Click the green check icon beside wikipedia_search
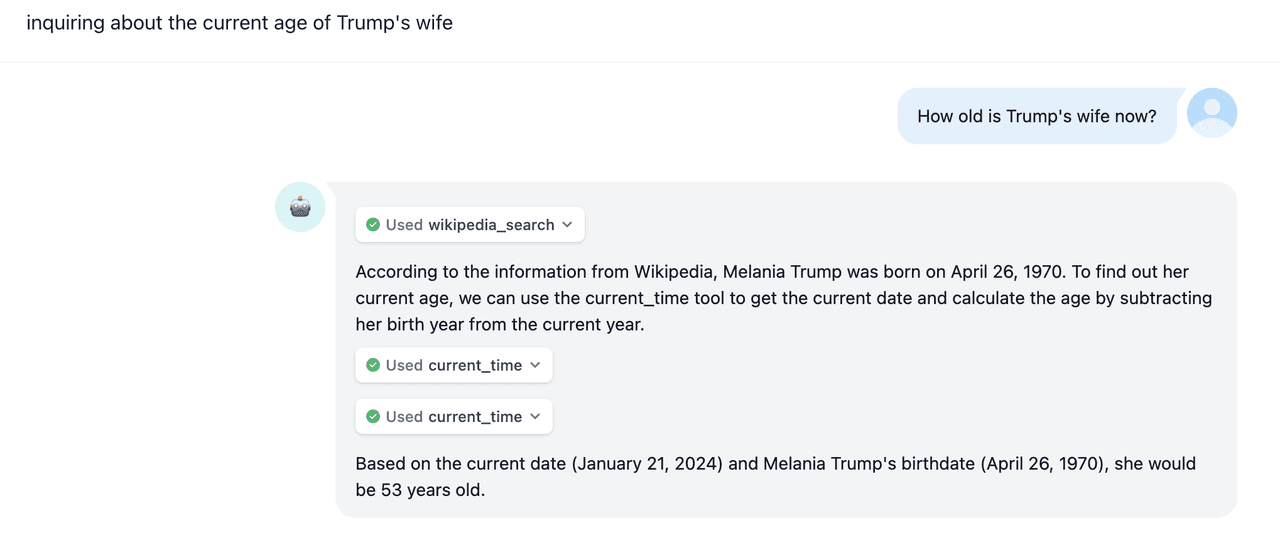Image resolution: width=1280 pixels, height=543 pixels. tap(373, 225)
